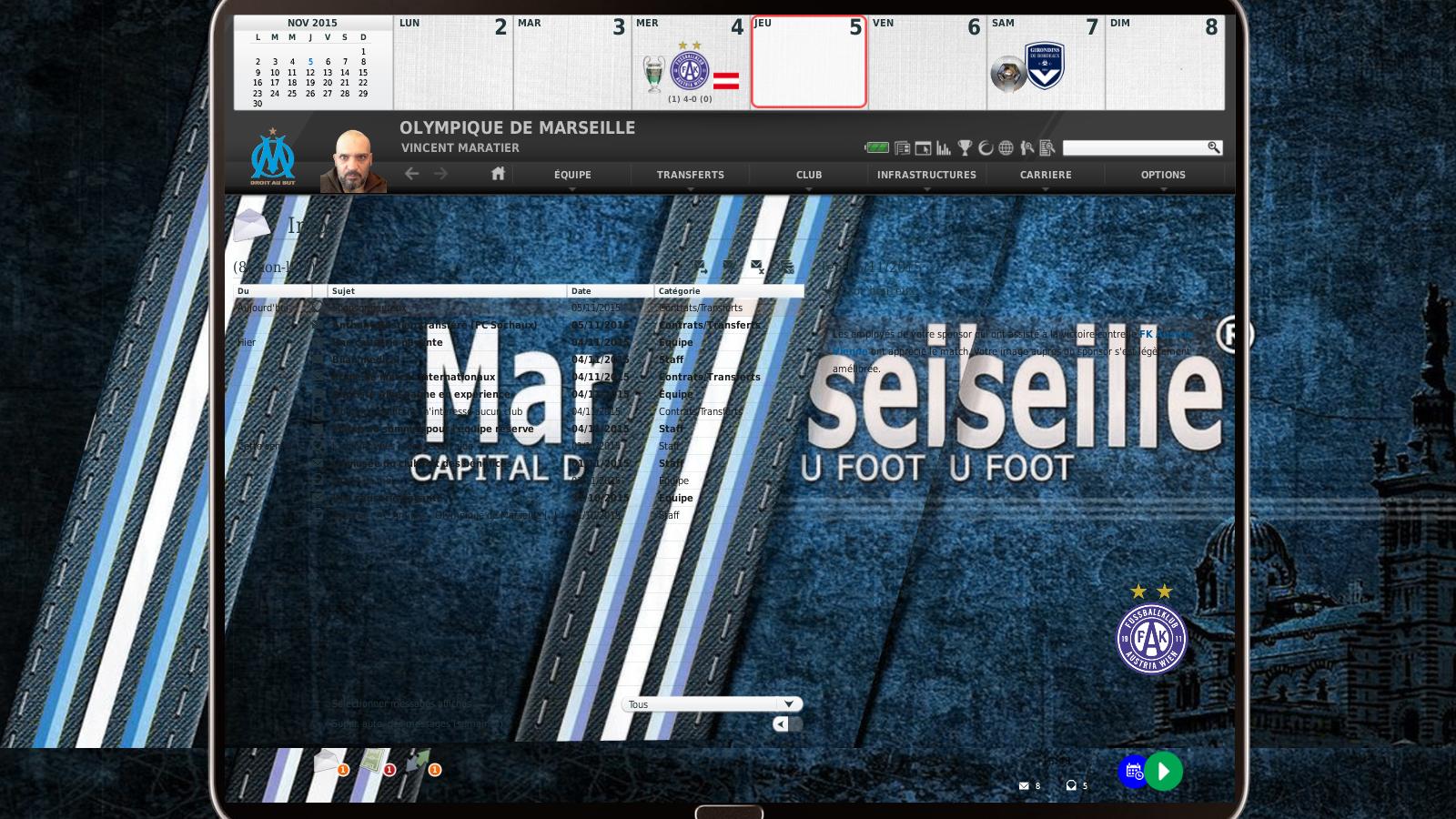1456x819 pixels.
Task: Select Thursday 5 highlighted calendar day
Action: point(809,62)
